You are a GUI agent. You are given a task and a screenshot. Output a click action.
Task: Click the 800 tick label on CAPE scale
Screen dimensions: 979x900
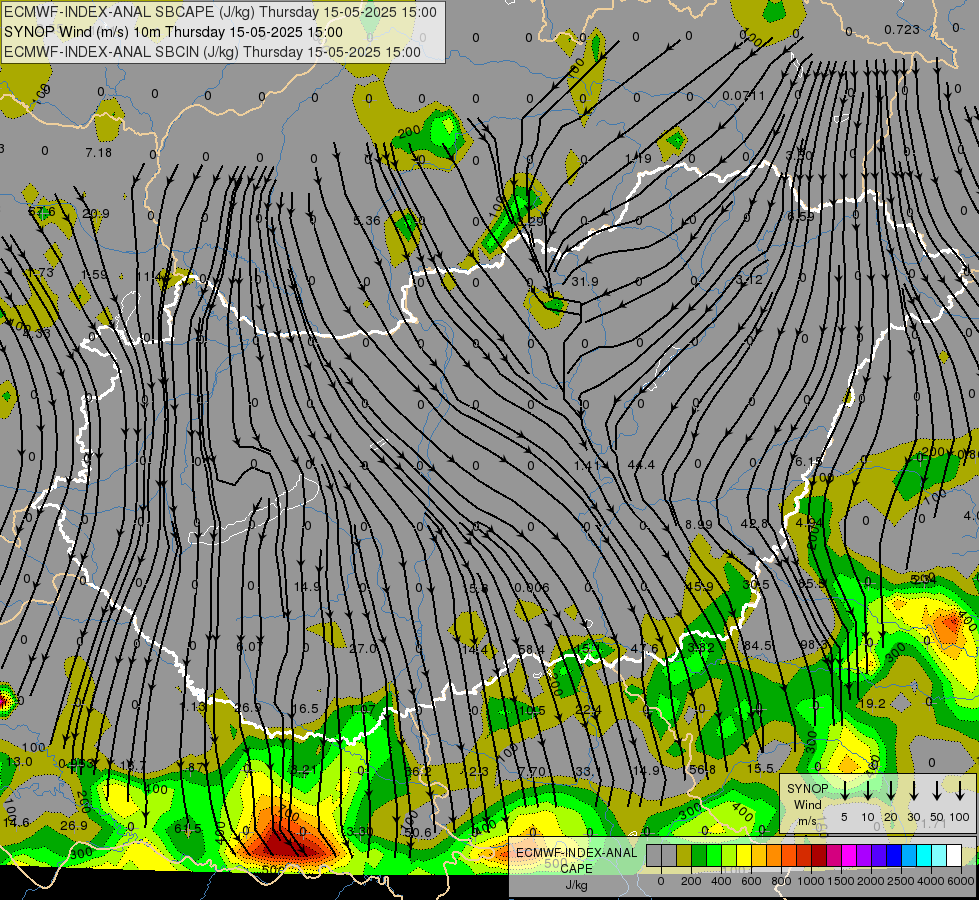(781, 881)
